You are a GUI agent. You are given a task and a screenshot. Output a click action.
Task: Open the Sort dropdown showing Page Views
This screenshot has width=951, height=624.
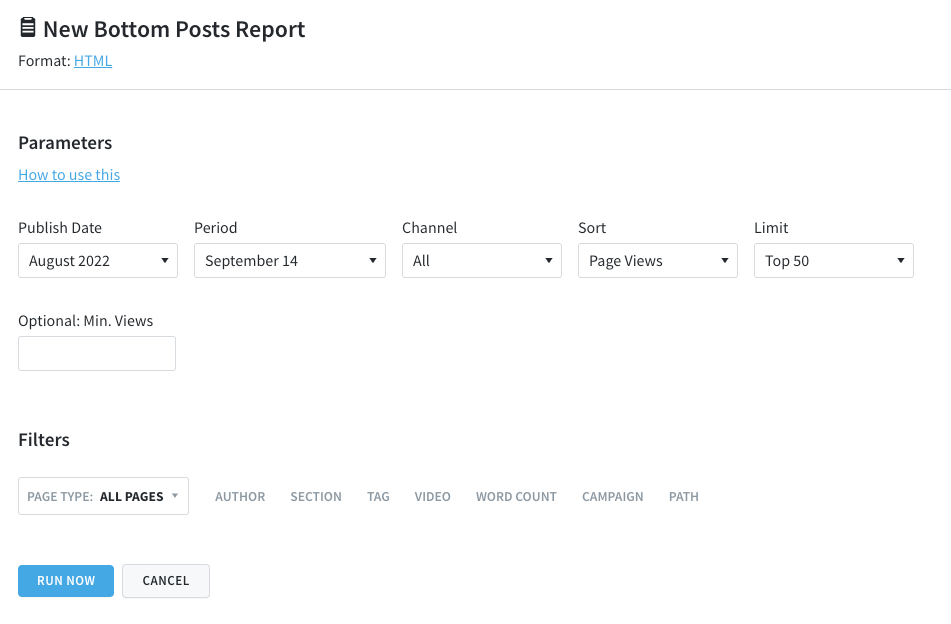657,261
